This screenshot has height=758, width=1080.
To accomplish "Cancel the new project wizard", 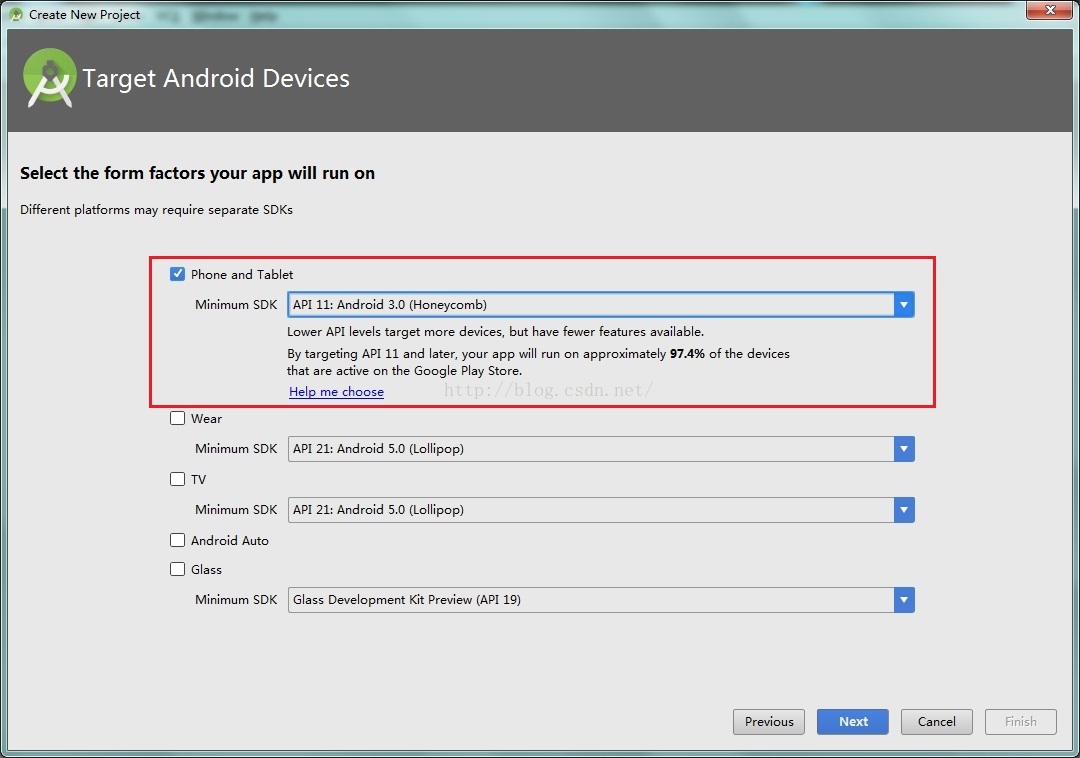I will click(x=937, y=722).
